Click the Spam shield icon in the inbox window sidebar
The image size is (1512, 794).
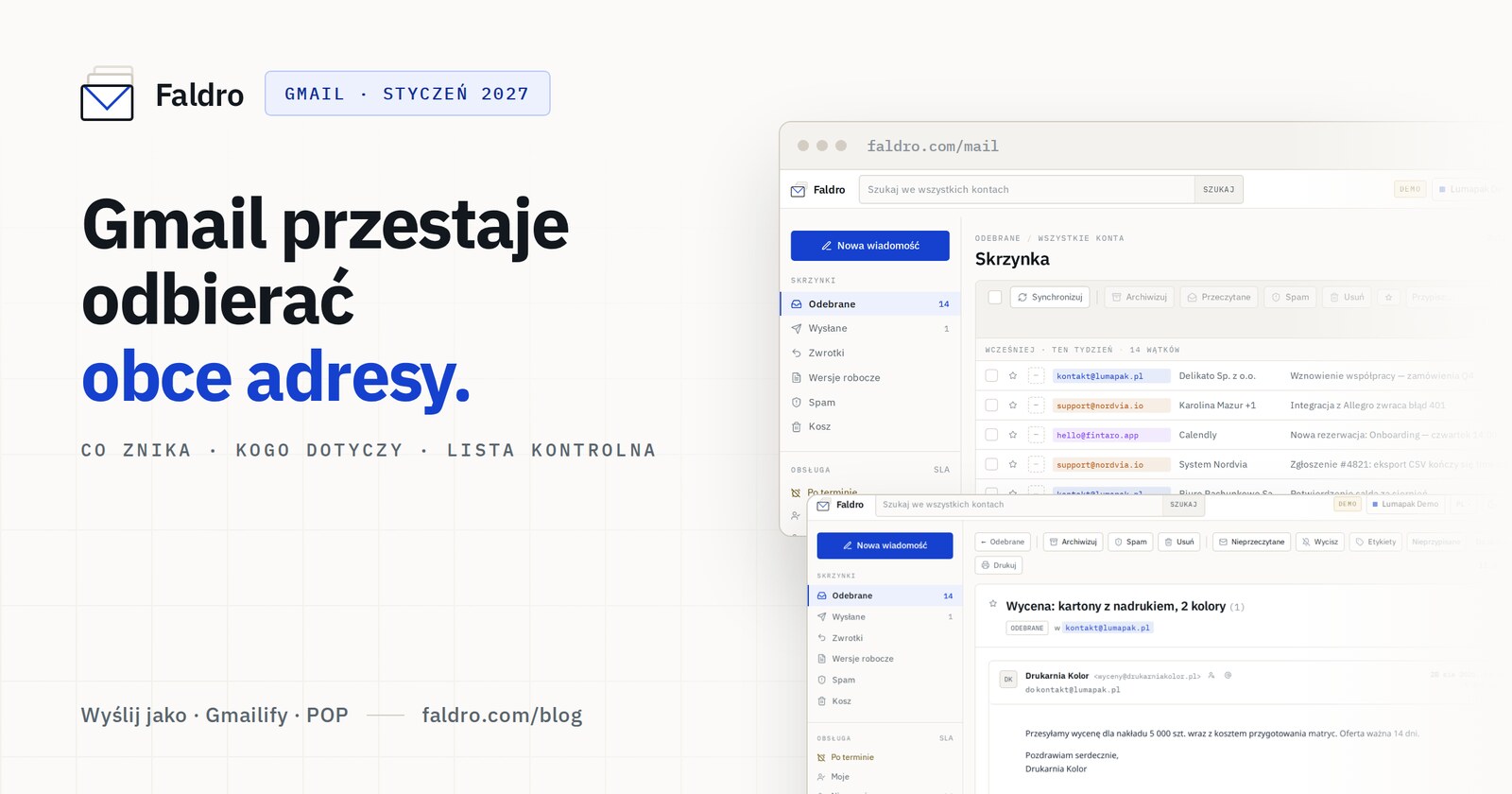[796, 403]
